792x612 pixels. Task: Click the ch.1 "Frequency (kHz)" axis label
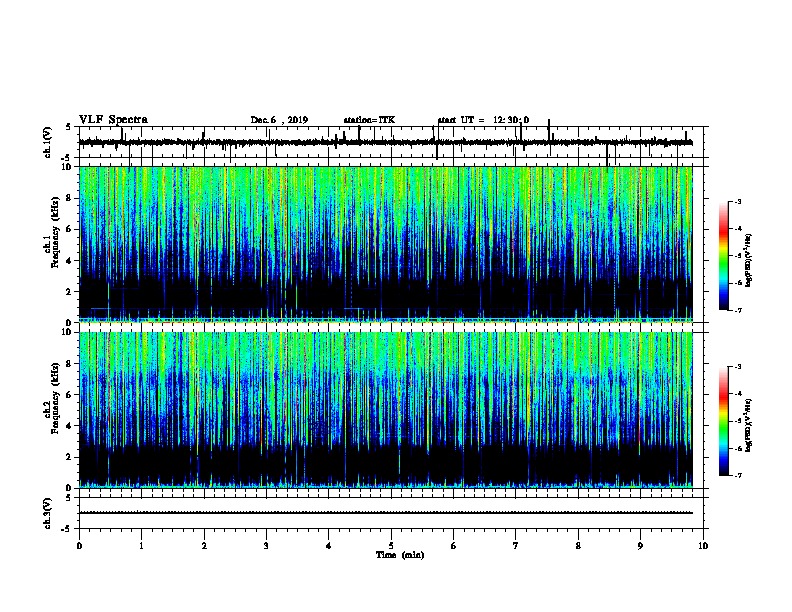click(x=55, y=233)
